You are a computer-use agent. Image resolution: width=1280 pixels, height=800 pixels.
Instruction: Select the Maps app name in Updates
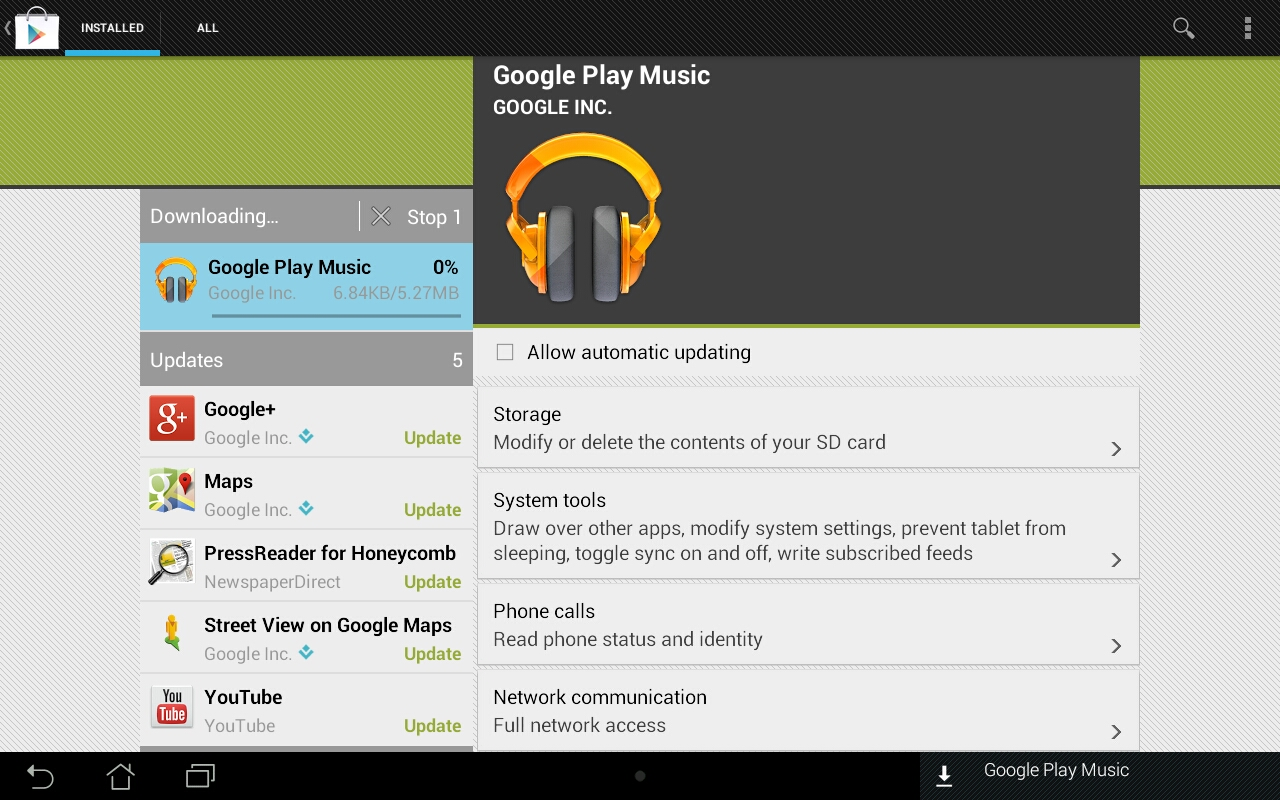[228, 481]
